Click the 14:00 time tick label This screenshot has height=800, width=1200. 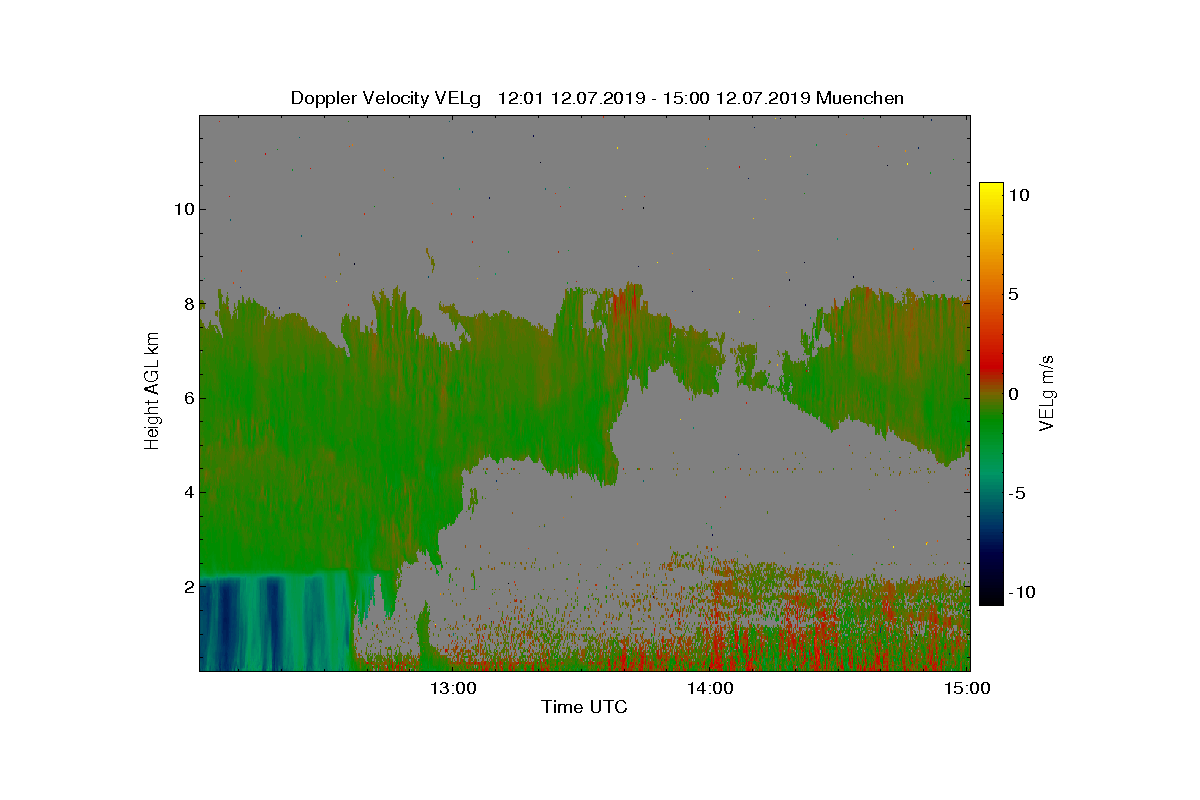710,688
